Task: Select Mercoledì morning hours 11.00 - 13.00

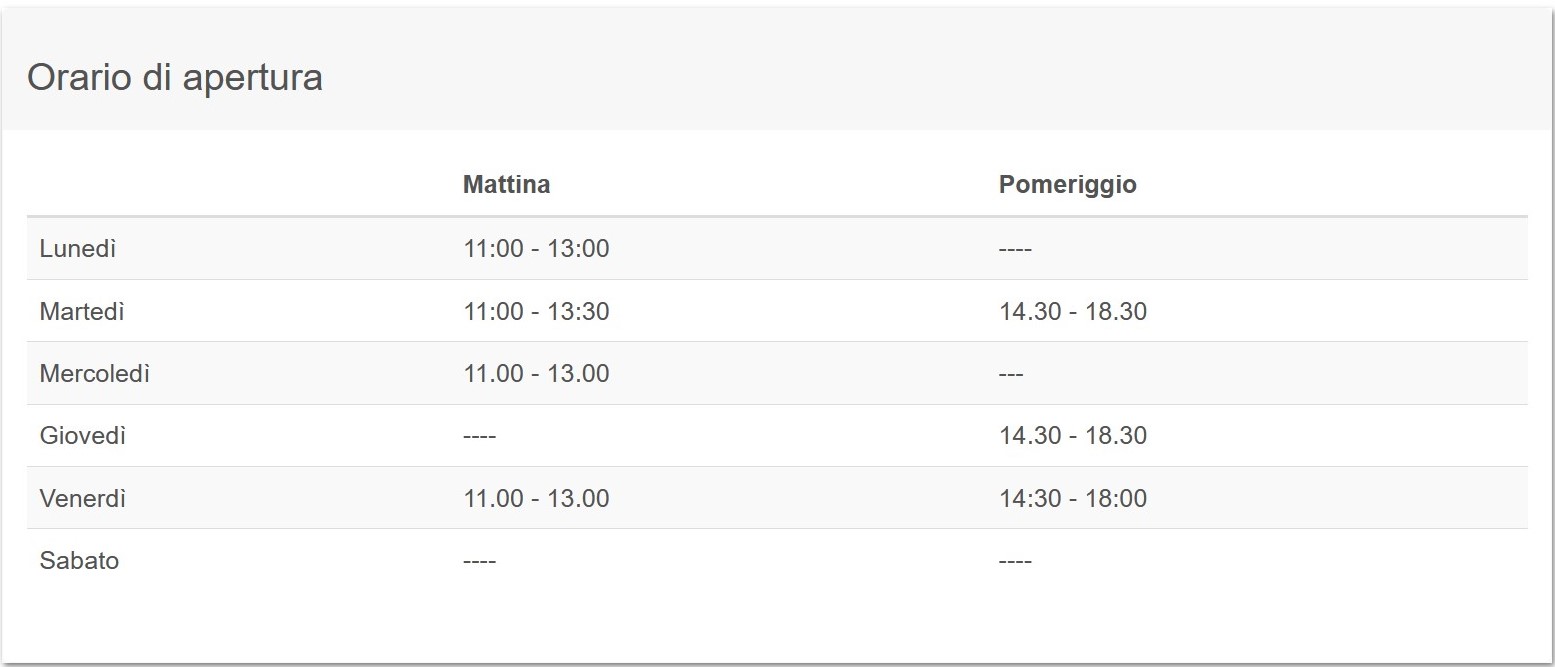Action: pyautogui.click(x=536, y=374)
